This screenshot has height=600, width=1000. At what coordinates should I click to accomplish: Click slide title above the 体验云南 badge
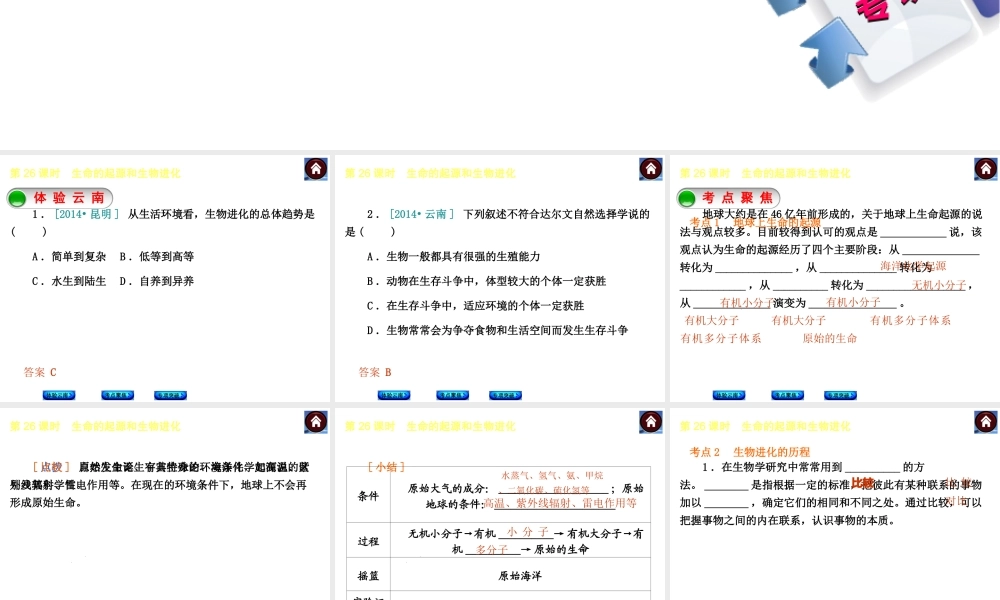click(95, 173)
